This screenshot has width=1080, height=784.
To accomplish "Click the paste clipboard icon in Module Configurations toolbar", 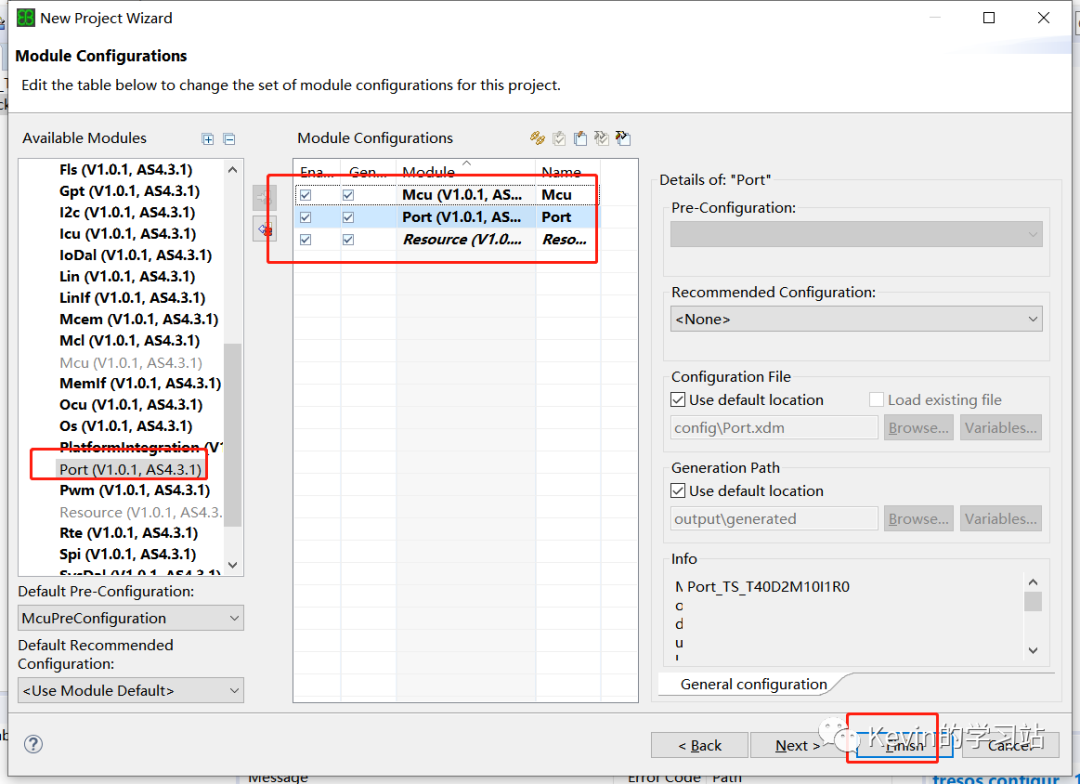I will point(580,138).
